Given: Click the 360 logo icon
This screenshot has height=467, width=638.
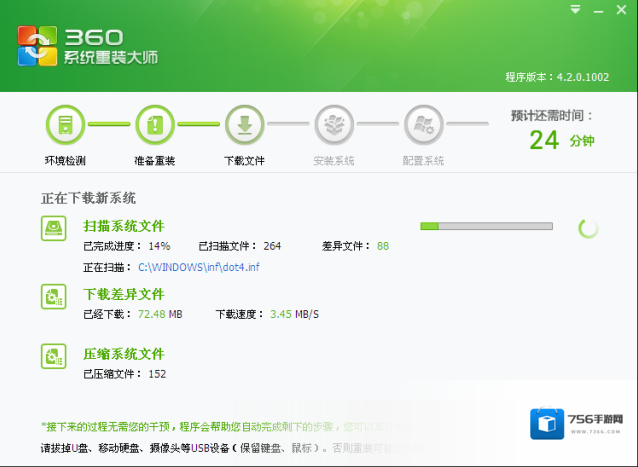Looking at the screenshot, I should 38,45.
